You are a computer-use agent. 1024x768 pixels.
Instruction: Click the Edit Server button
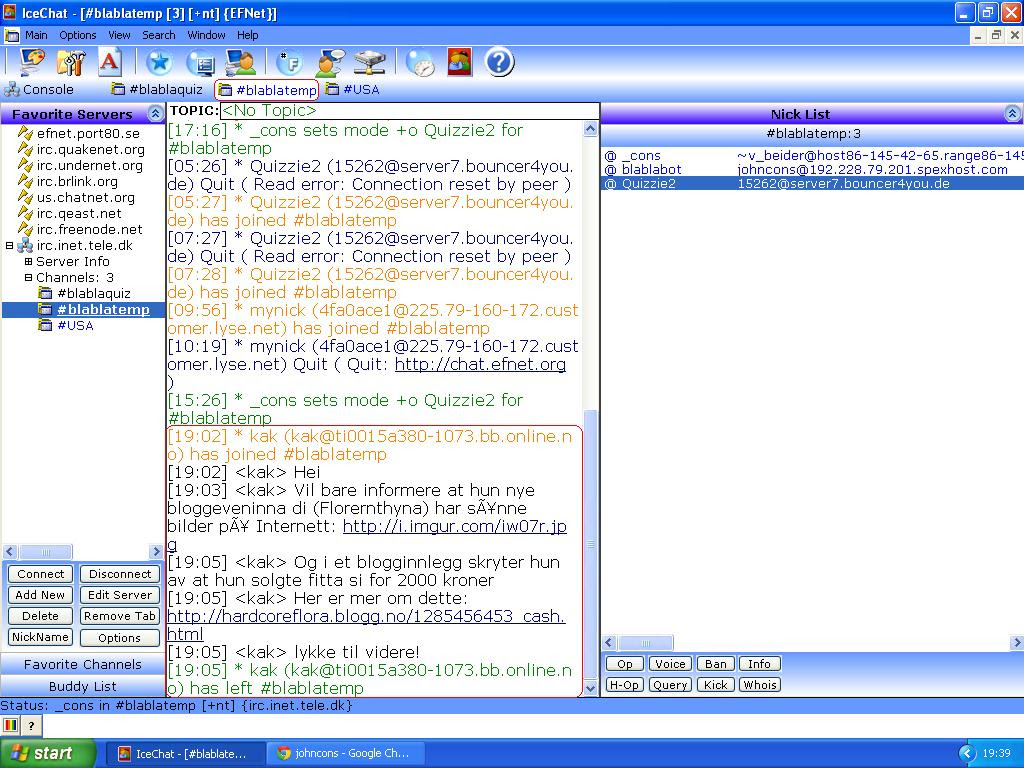pos(120,595)
